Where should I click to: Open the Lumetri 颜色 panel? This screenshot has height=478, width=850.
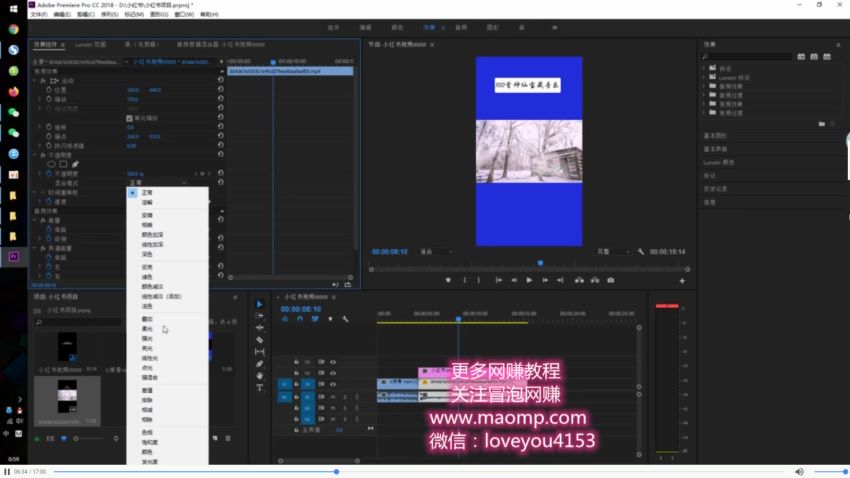pyautogui.click(x=719, y=163)
